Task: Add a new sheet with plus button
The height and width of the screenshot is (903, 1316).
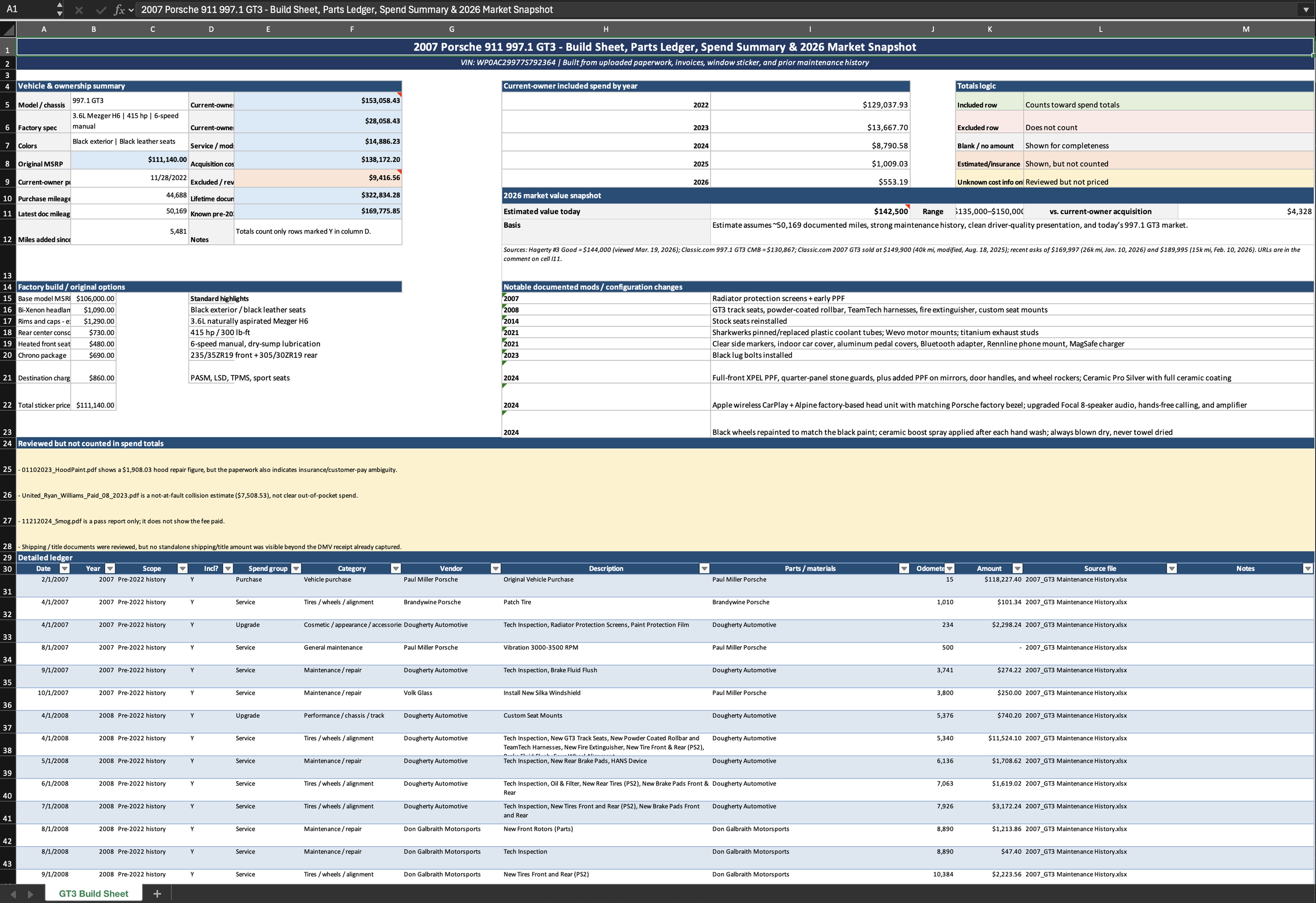Action: point(157,894)
